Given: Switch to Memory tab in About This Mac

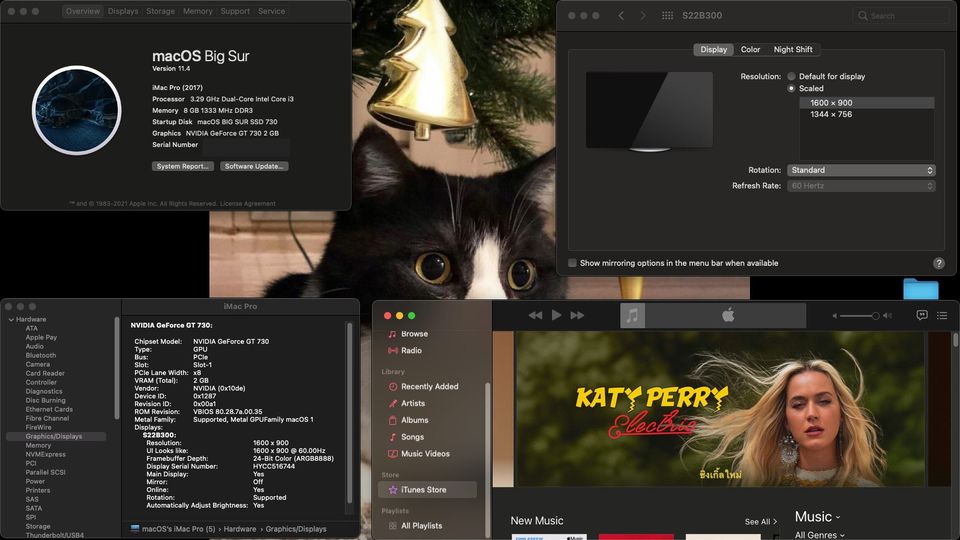Looking at the screenshot, I should (198, 11).
